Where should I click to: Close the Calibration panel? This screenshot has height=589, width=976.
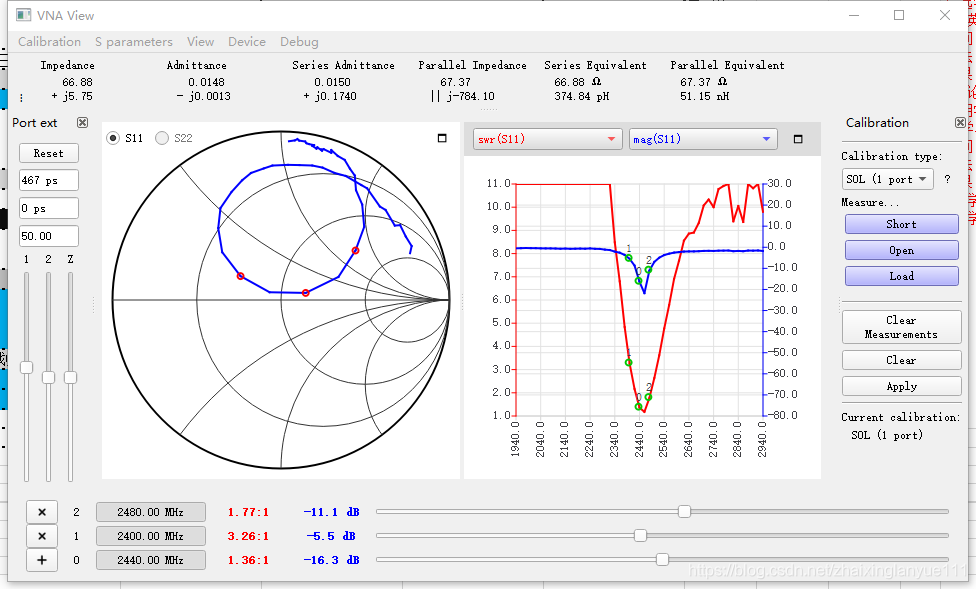(x=960, y=123)
